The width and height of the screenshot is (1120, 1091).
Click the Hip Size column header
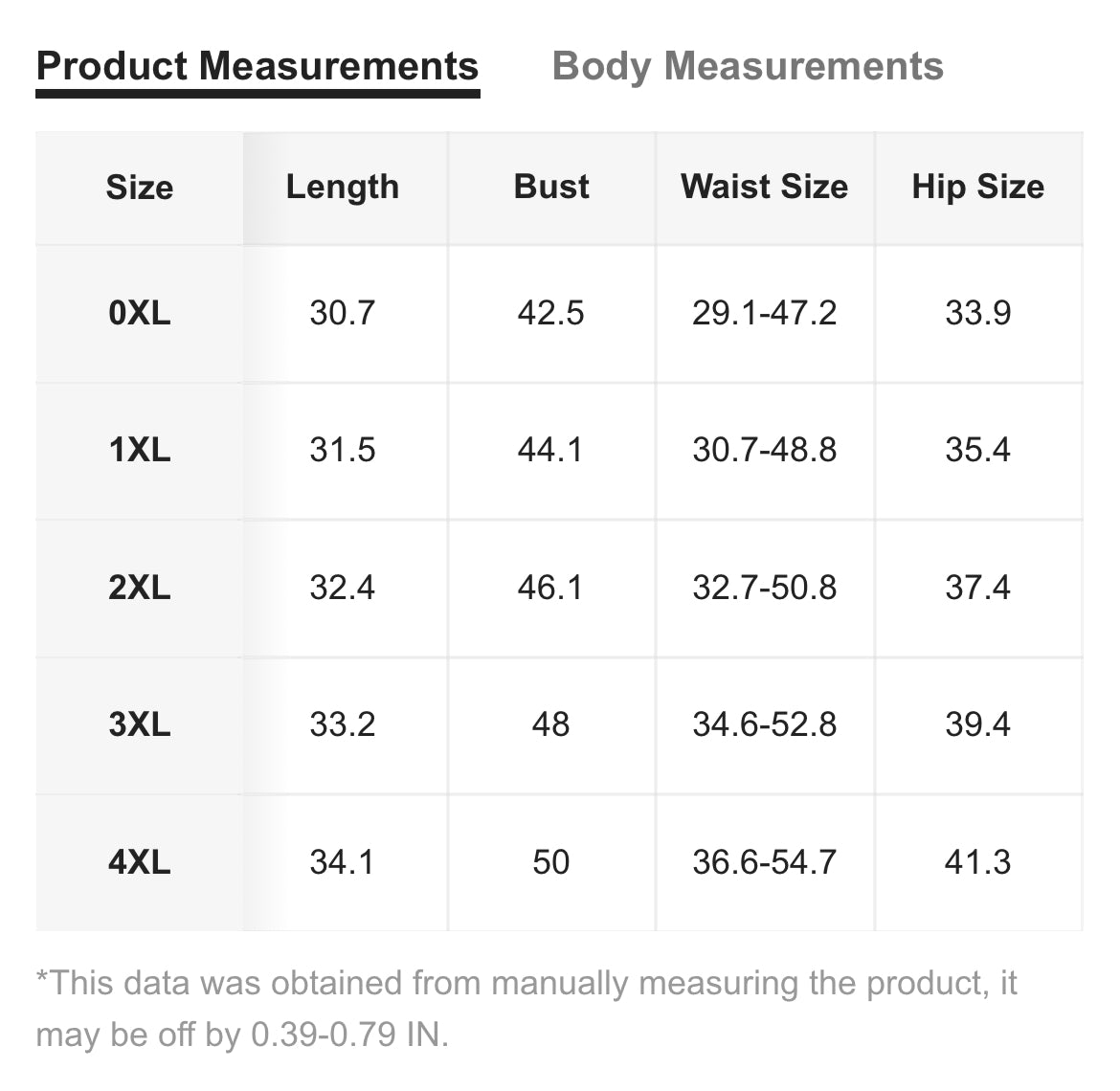[x=978, y=188]
